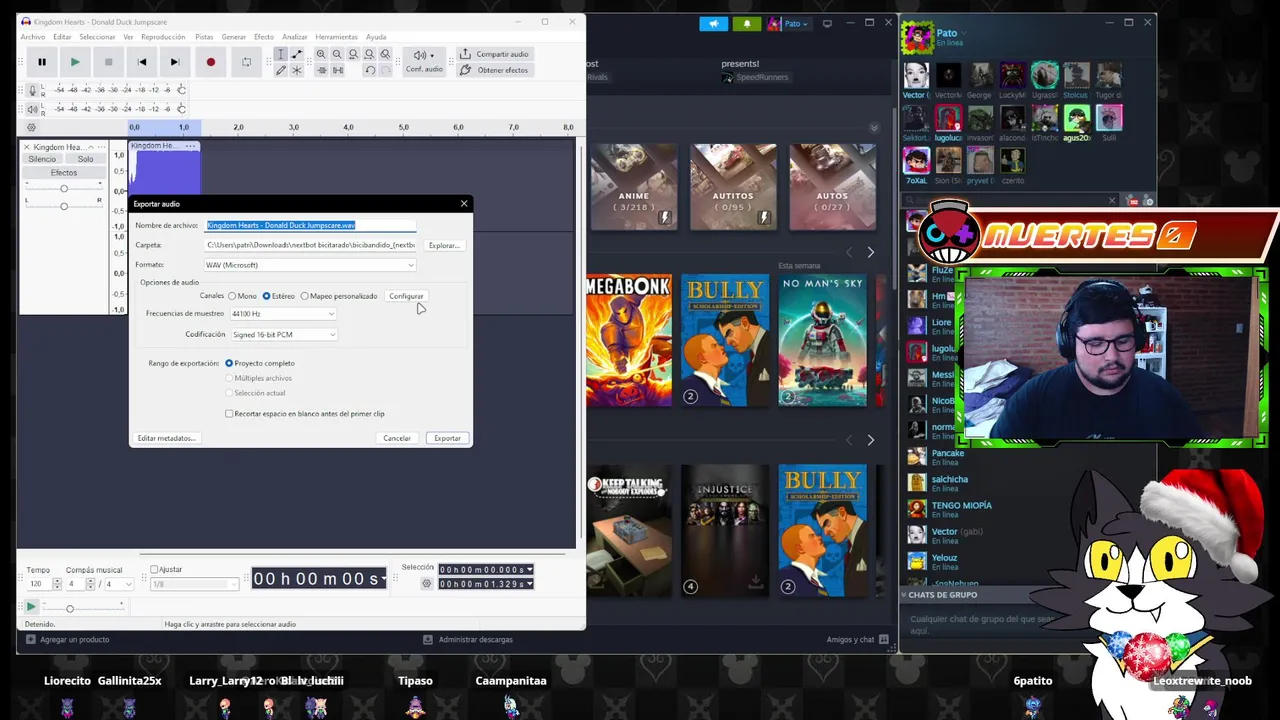Image resolution: width=1280 pixels, height=720 pixels.
Task: Trim audio outside selection icon
Action: pos(321,70)
